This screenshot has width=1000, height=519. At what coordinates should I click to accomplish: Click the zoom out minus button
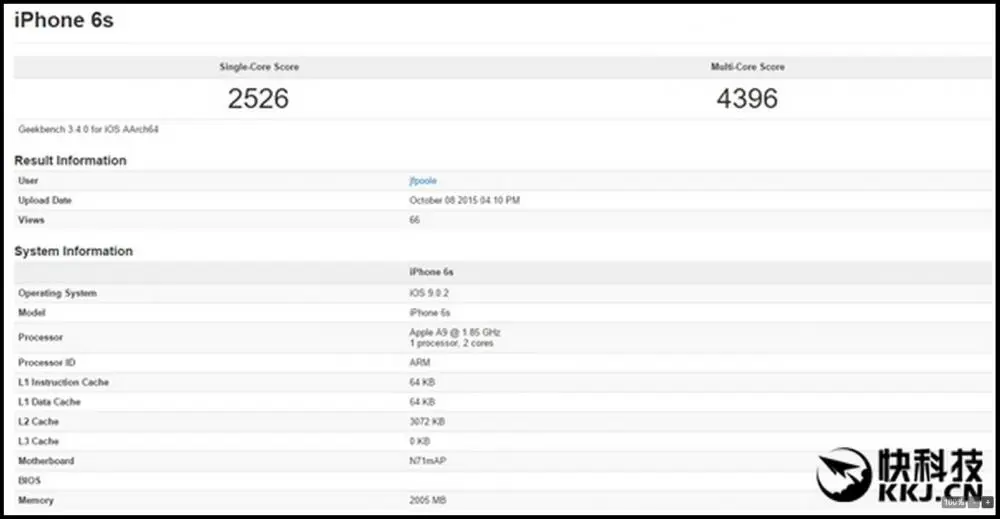point(974,503)
